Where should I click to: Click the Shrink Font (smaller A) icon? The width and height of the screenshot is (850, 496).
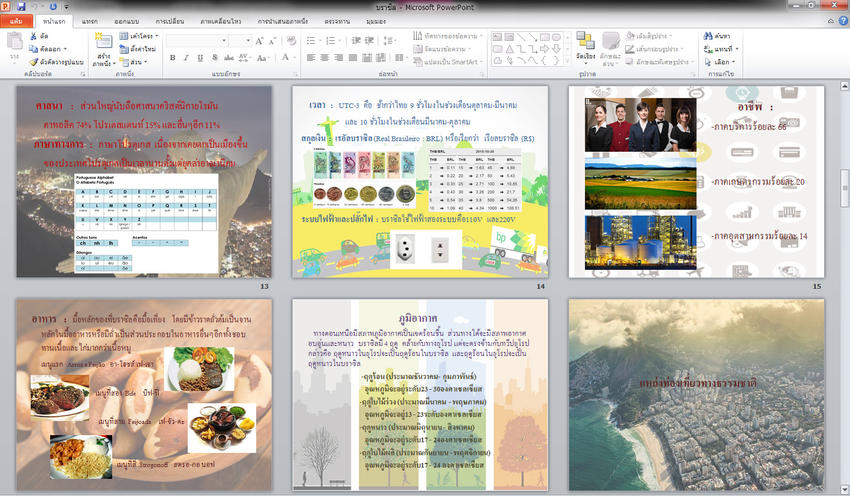click(x=272, y=41)
